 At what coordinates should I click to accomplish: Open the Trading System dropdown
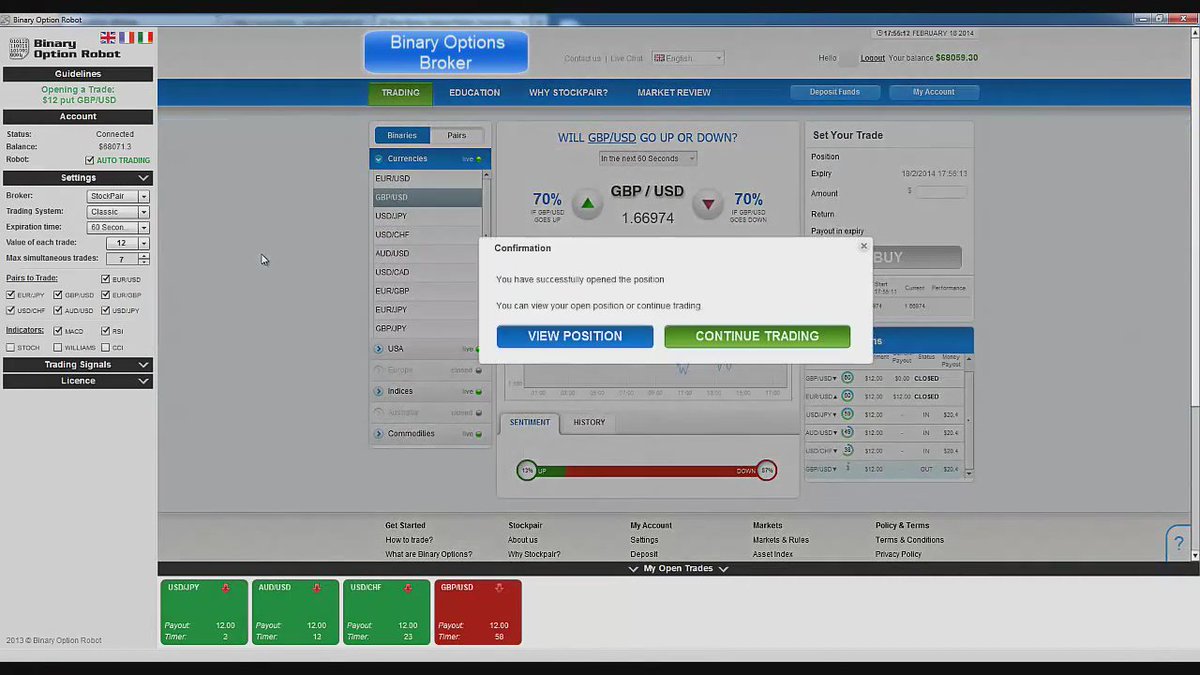coord(118,212)
